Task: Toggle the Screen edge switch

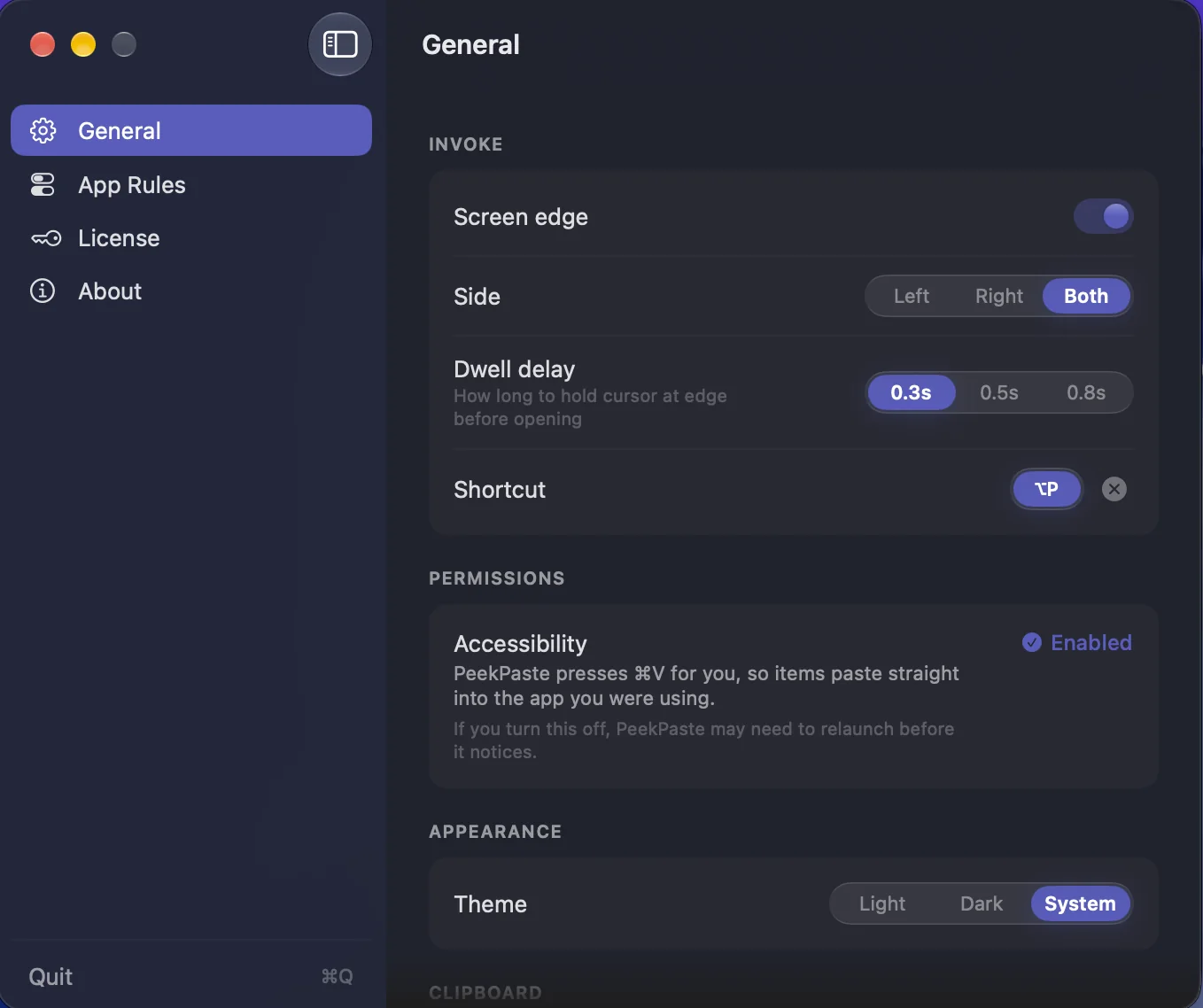Action: point(1103,216)
